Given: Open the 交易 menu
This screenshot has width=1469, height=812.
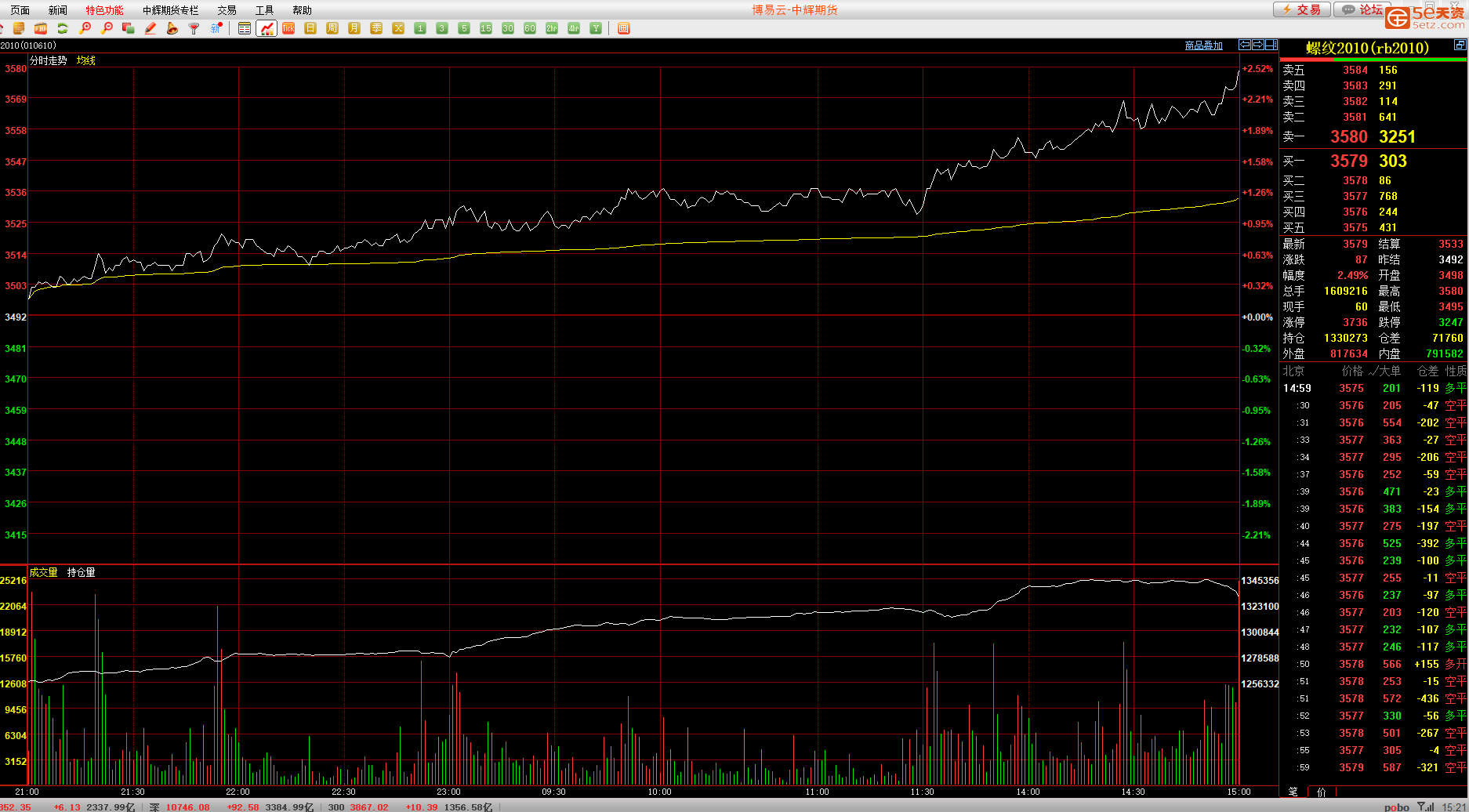Looking at the screenshot, I should [x=227, y=10].
